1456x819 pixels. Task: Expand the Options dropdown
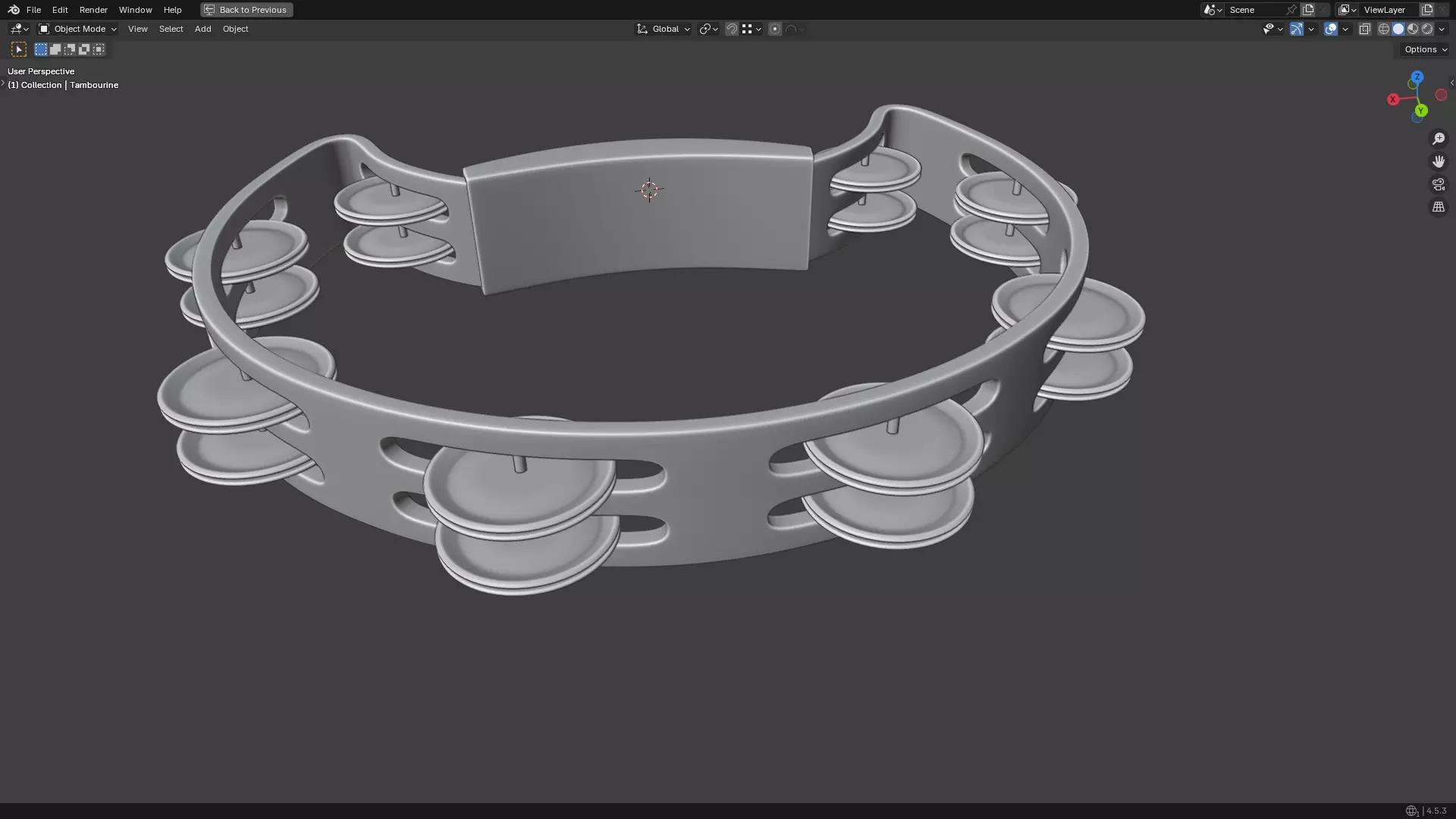(1426, 49)
